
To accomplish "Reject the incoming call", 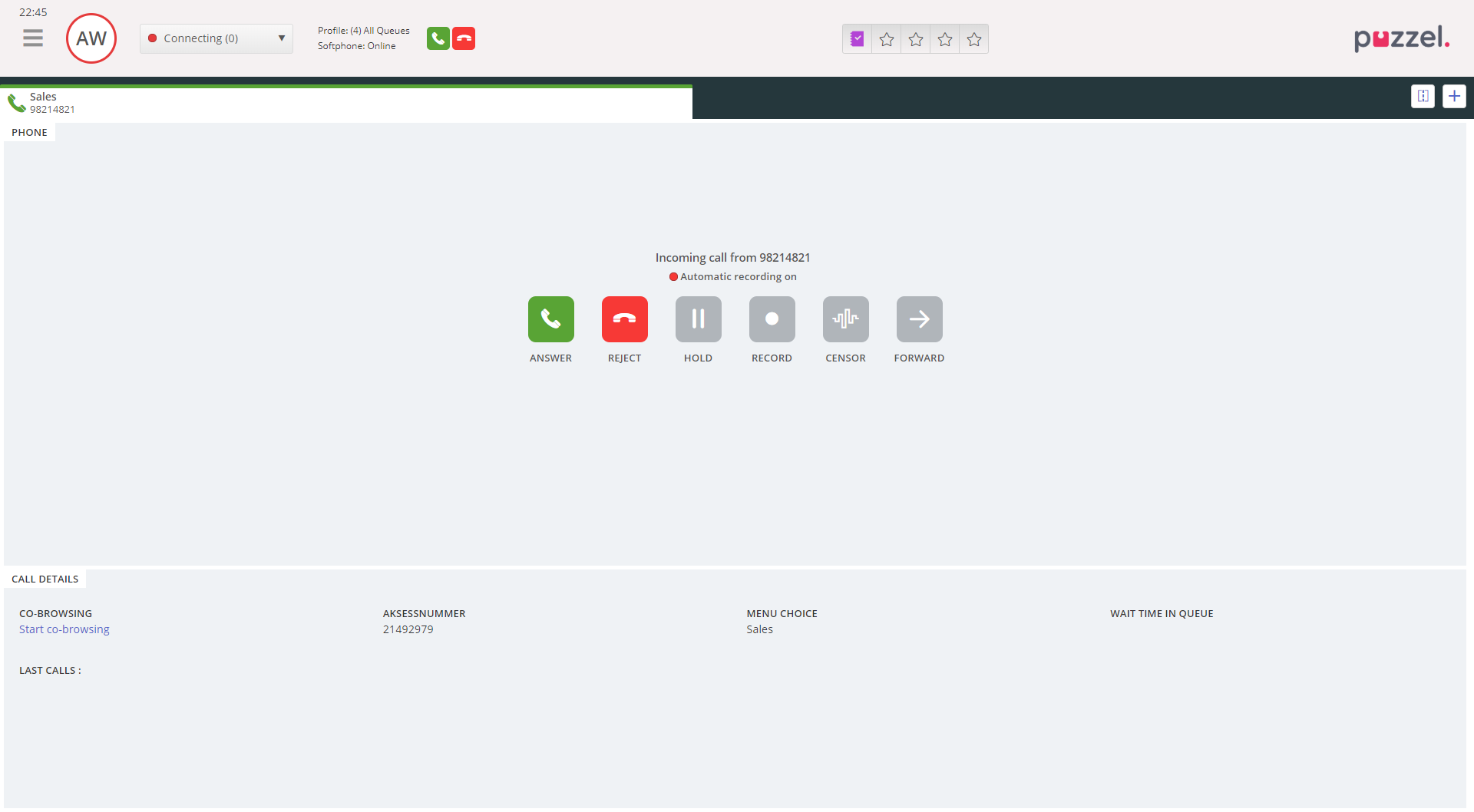I will [x=624, y=319].
